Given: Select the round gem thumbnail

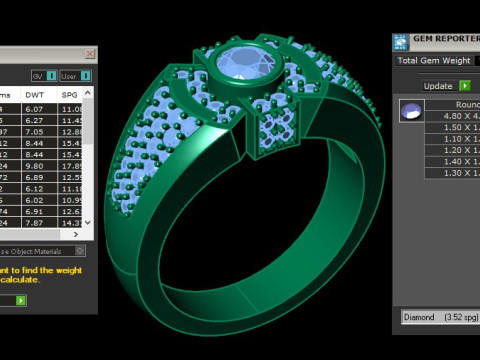Looking at the screenshot, I should coord(412,111).
